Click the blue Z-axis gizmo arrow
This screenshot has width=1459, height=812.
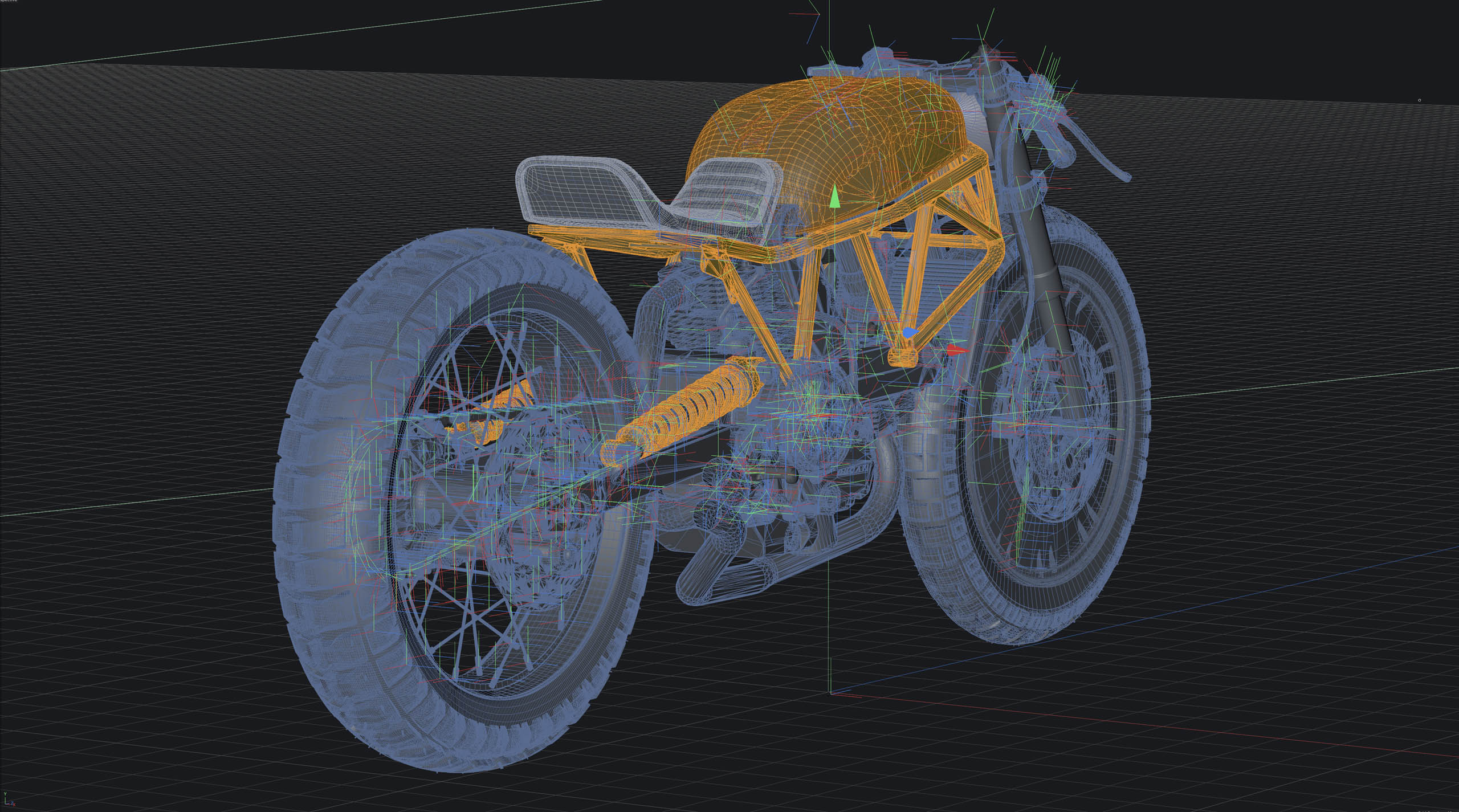point(909,332)
